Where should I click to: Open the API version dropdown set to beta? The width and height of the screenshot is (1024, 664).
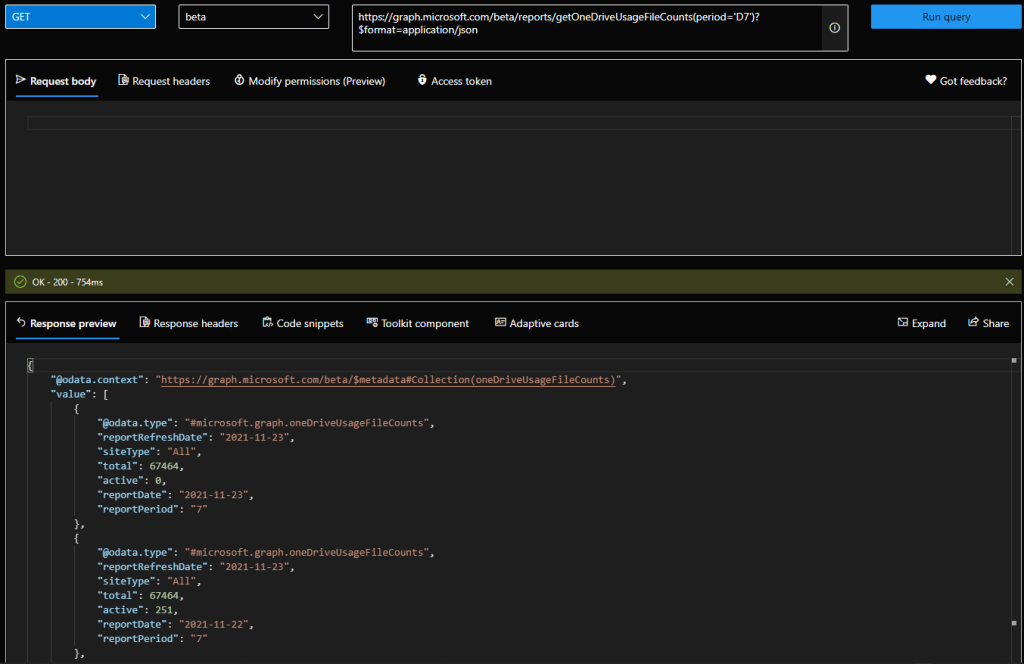tap(253, 16)
